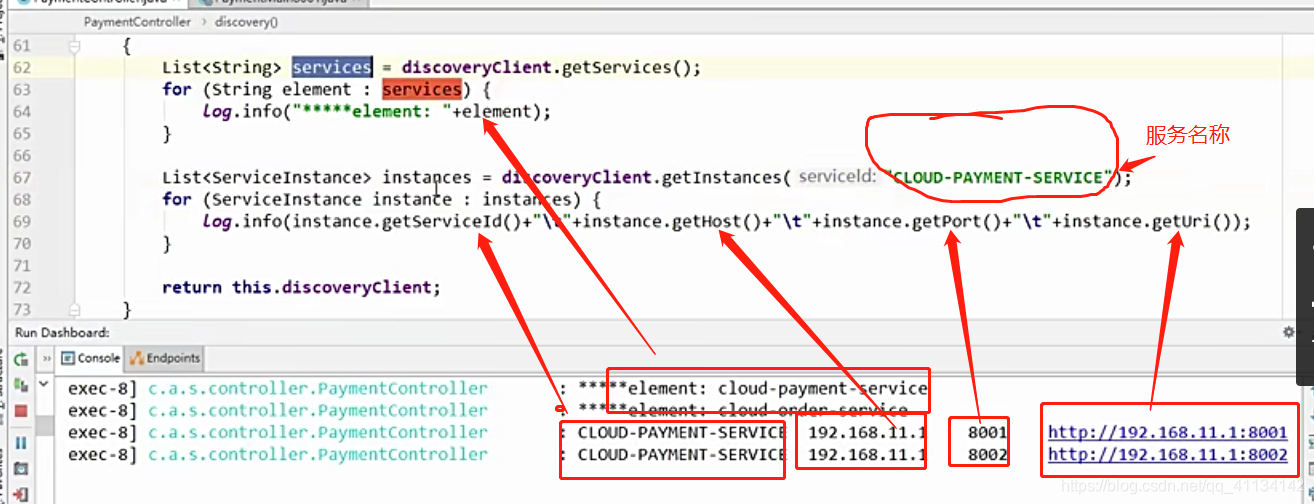This screenshot has height=504, width=1314.
Task: Click CLOUD-PAYMENT-SERVICE in the 8002 console row
Action: point(681,455)
